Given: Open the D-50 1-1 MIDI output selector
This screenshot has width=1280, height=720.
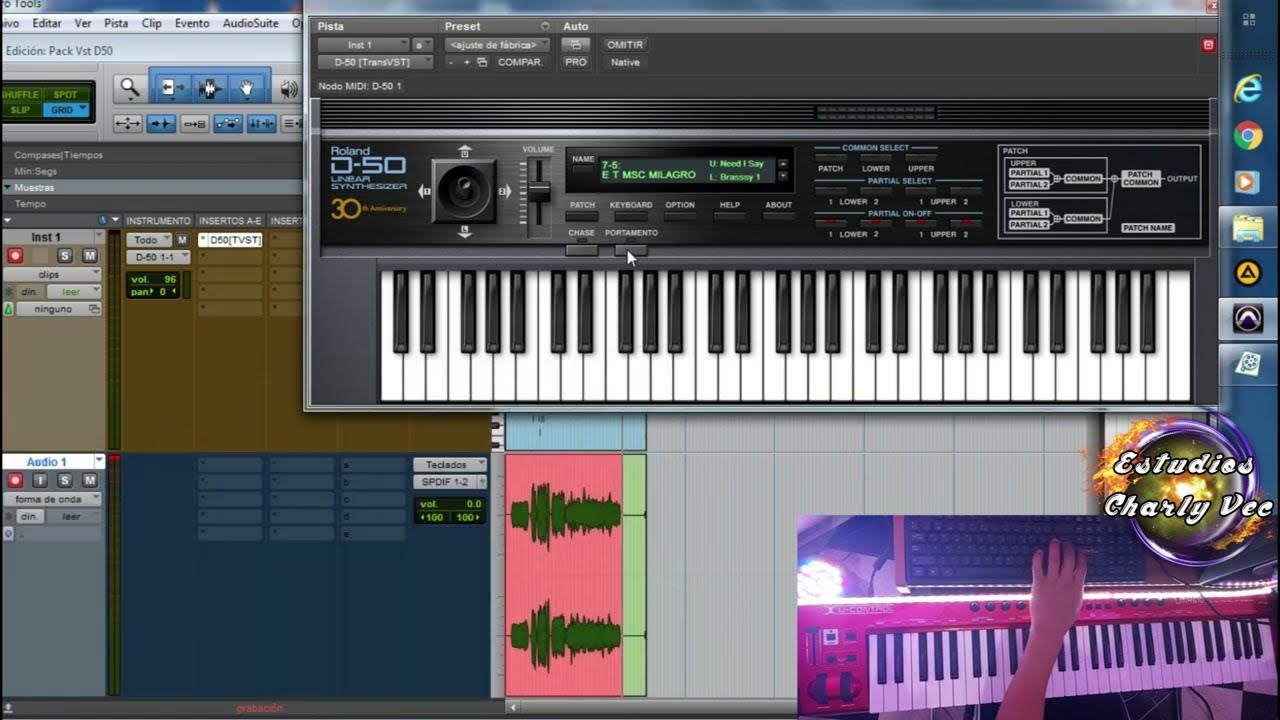Looking at the screenshot, I should pos(158,257).
